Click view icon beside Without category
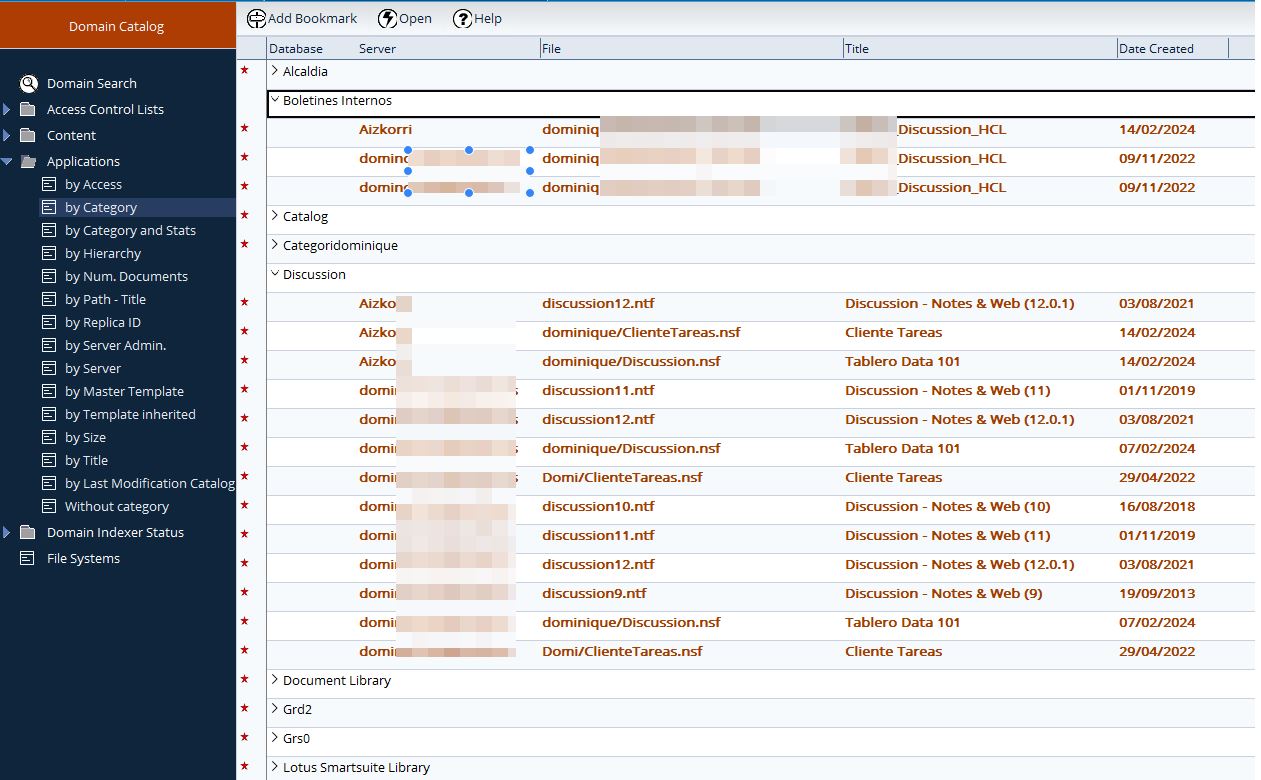 49,506
